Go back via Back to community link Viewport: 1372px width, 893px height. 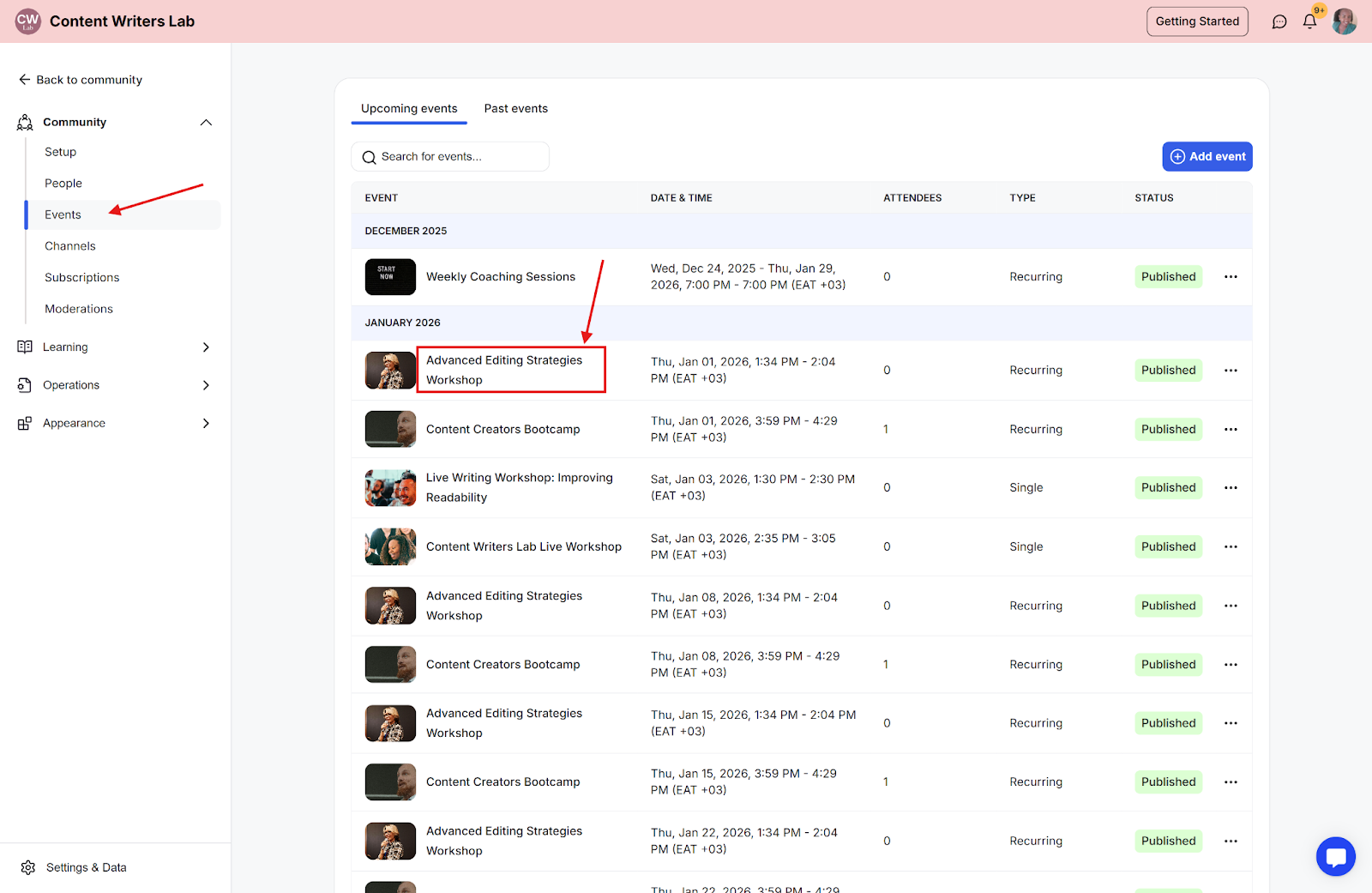tap(81, 80)
